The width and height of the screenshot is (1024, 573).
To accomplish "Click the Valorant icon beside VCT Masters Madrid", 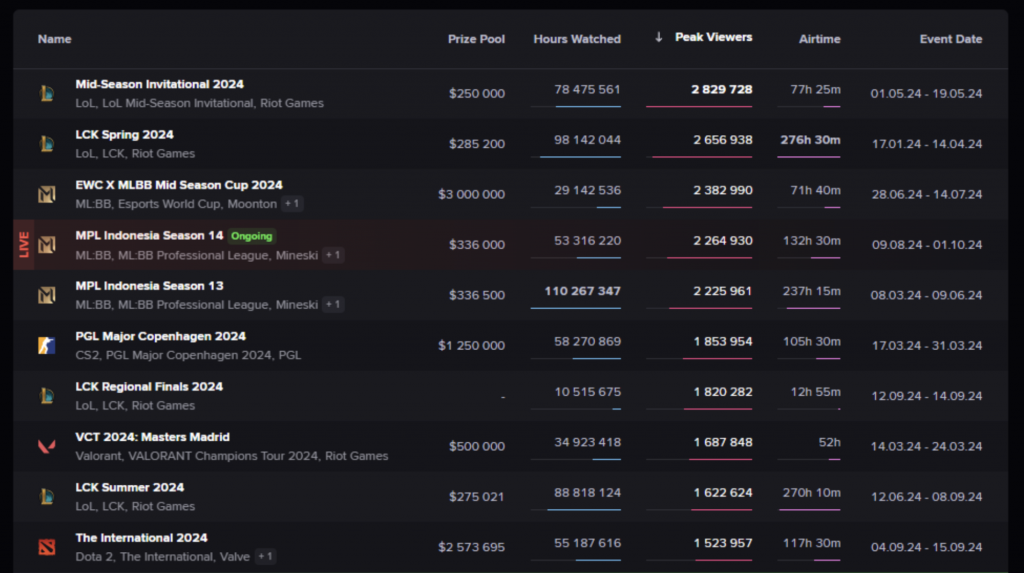I will [46, 446].
